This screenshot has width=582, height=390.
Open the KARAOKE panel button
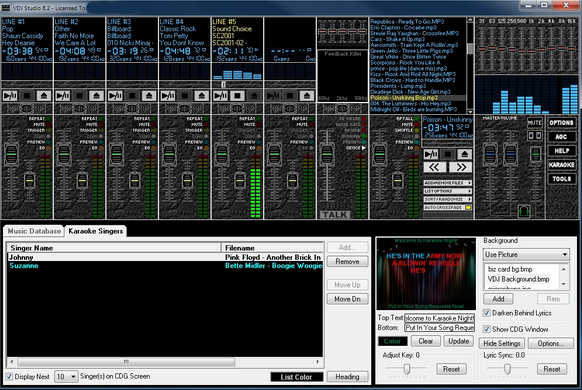(562, 165)
